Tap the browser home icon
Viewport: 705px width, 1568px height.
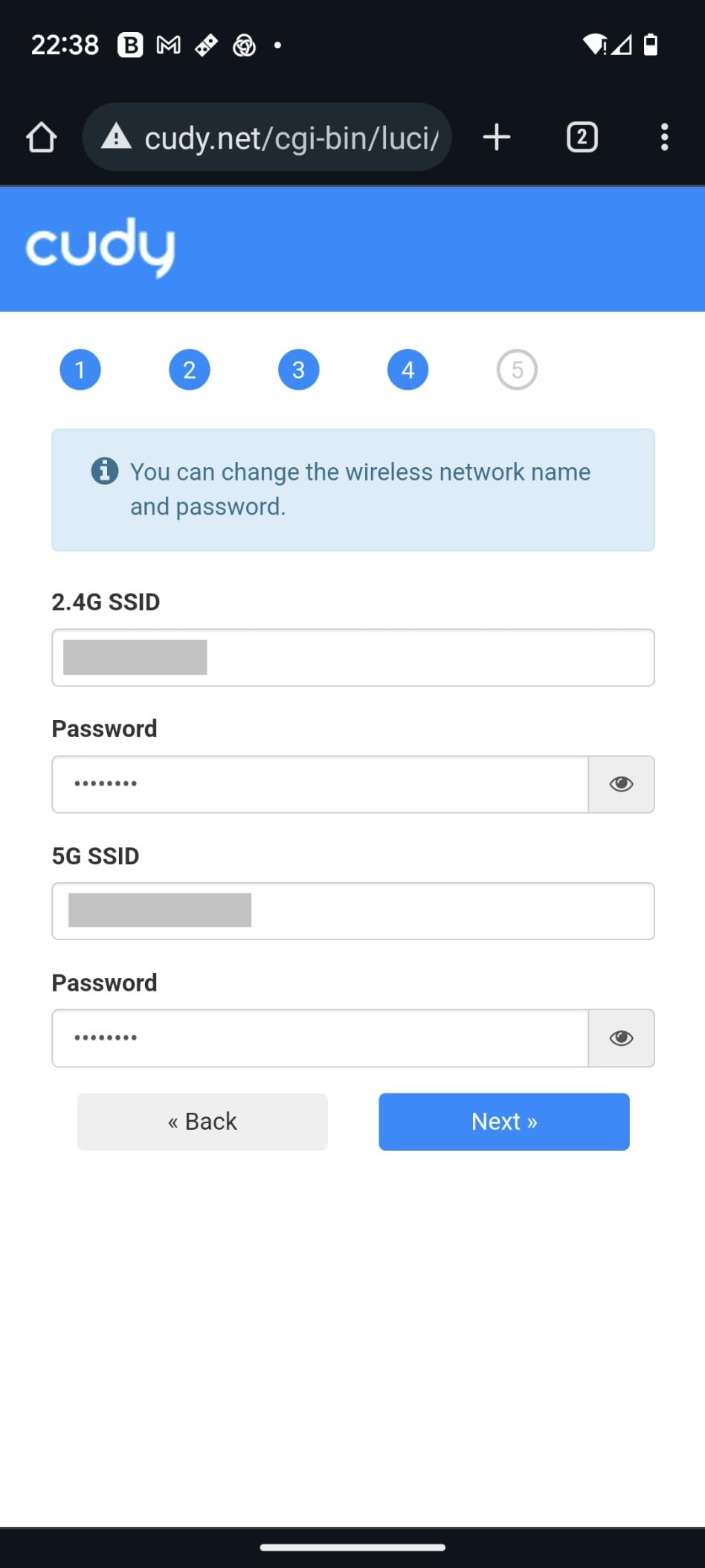pos(42,138)
